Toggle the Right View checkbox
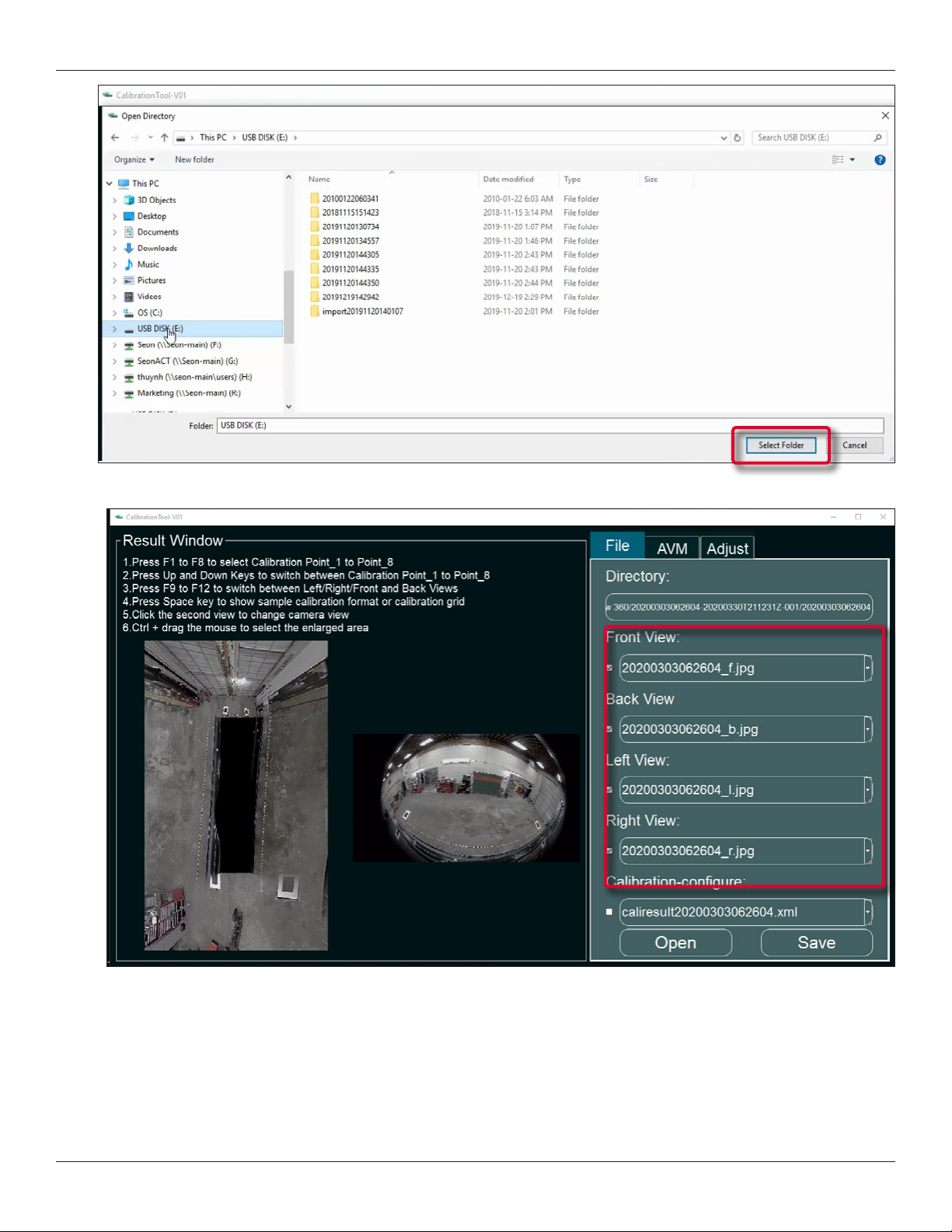This screenshot has height=1232, width=952. (x=609, y=850)
